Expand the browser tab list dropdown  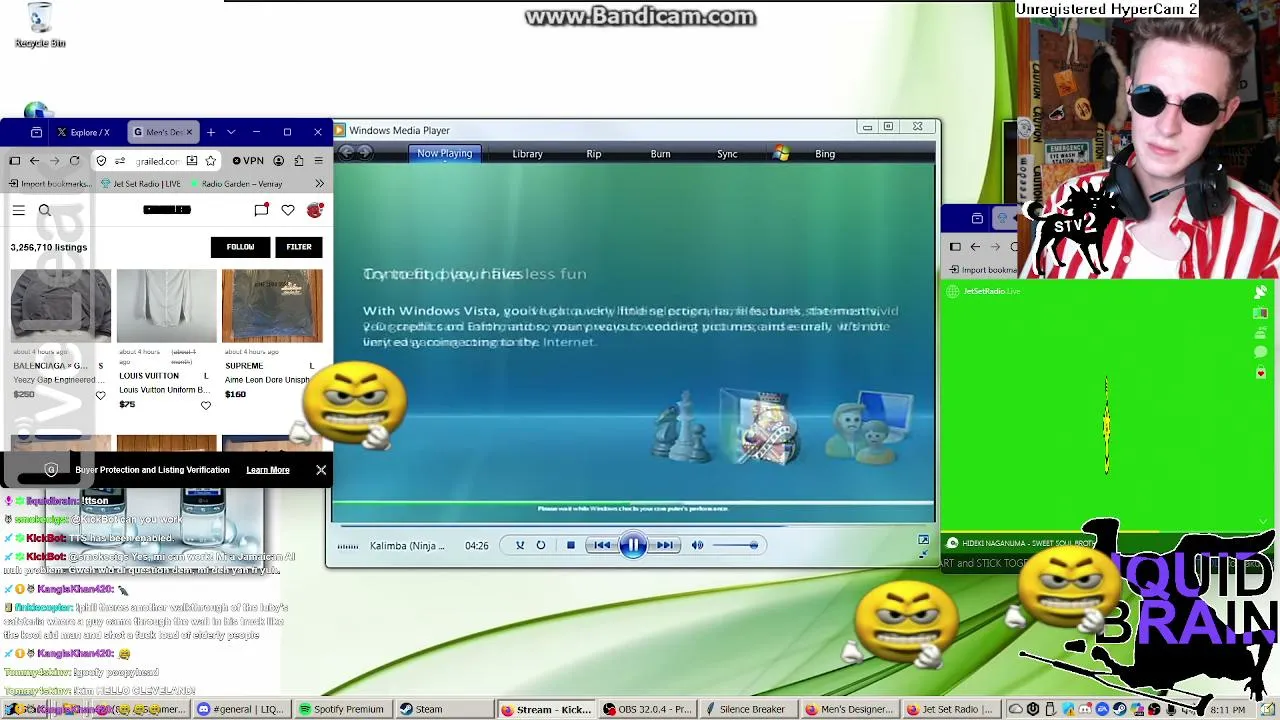click(x=231, y=132)
